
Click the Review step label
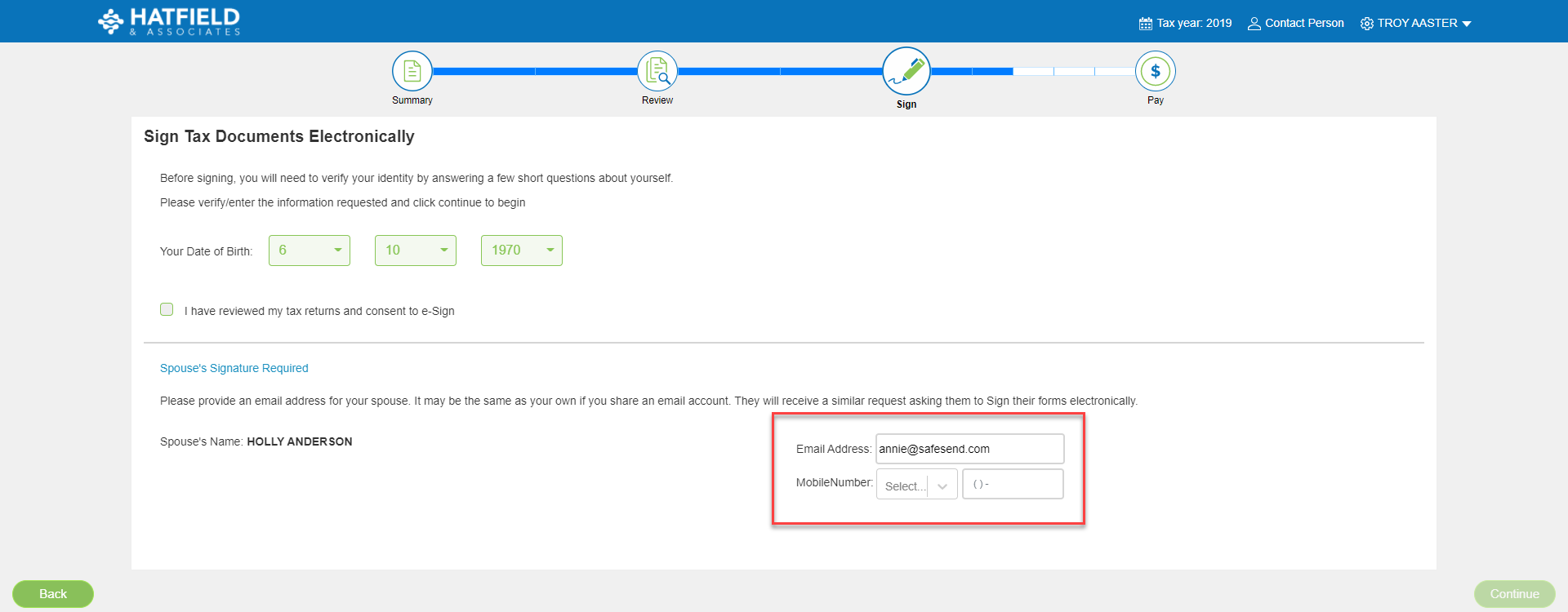point(657,100)
